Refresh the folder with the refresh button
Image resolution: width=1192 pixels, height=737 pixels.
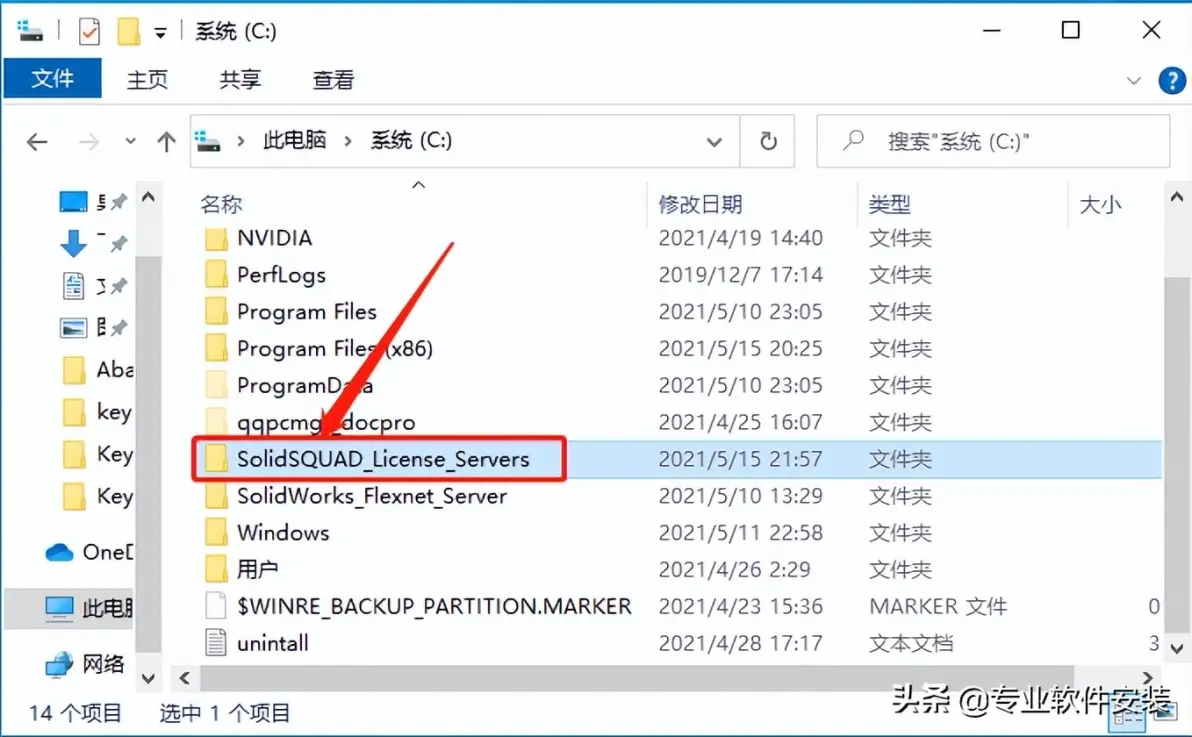coord(768,141)
